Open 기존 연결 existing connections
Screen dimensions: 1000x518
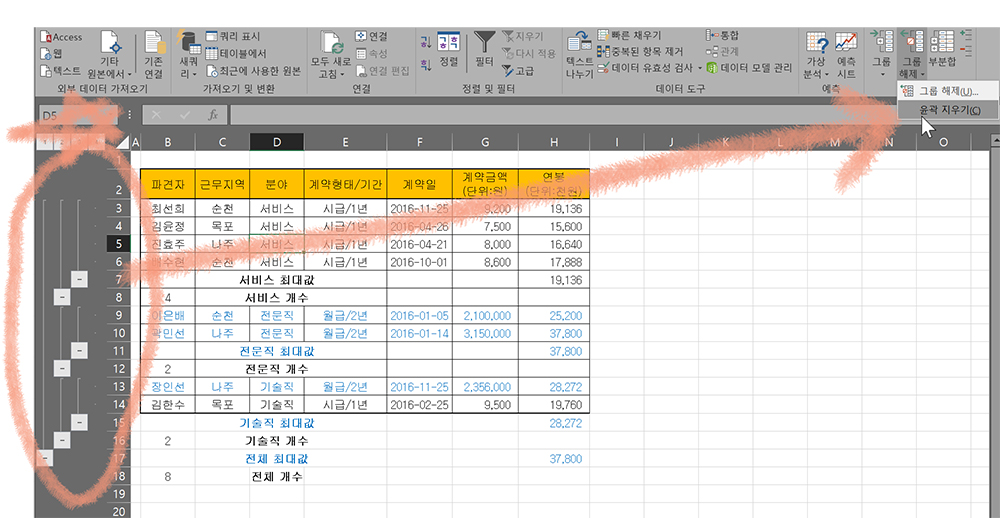(154, 55)
